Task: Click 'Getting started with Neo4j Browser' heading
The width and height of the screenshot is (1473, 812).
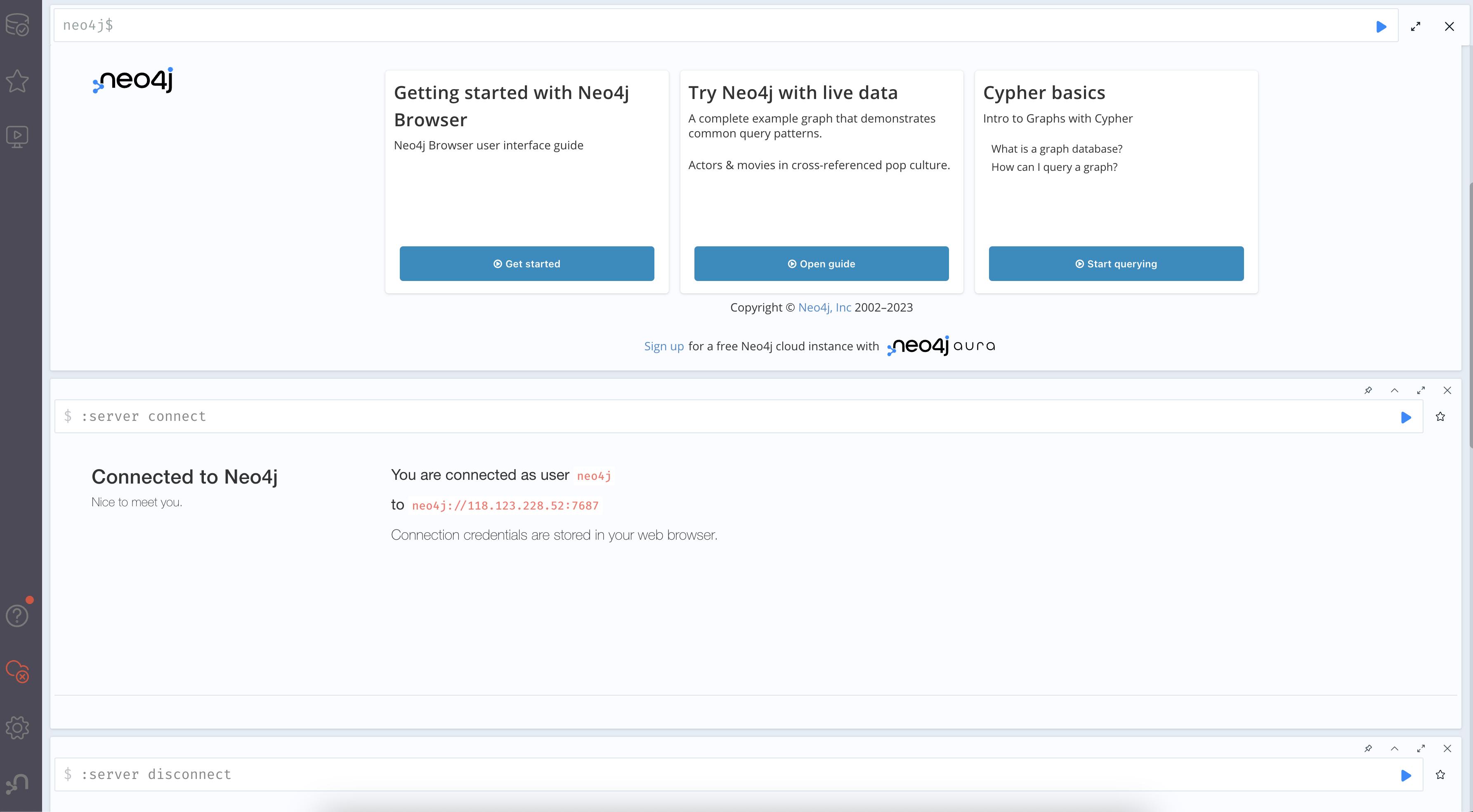Action: [x=511, y=106]
